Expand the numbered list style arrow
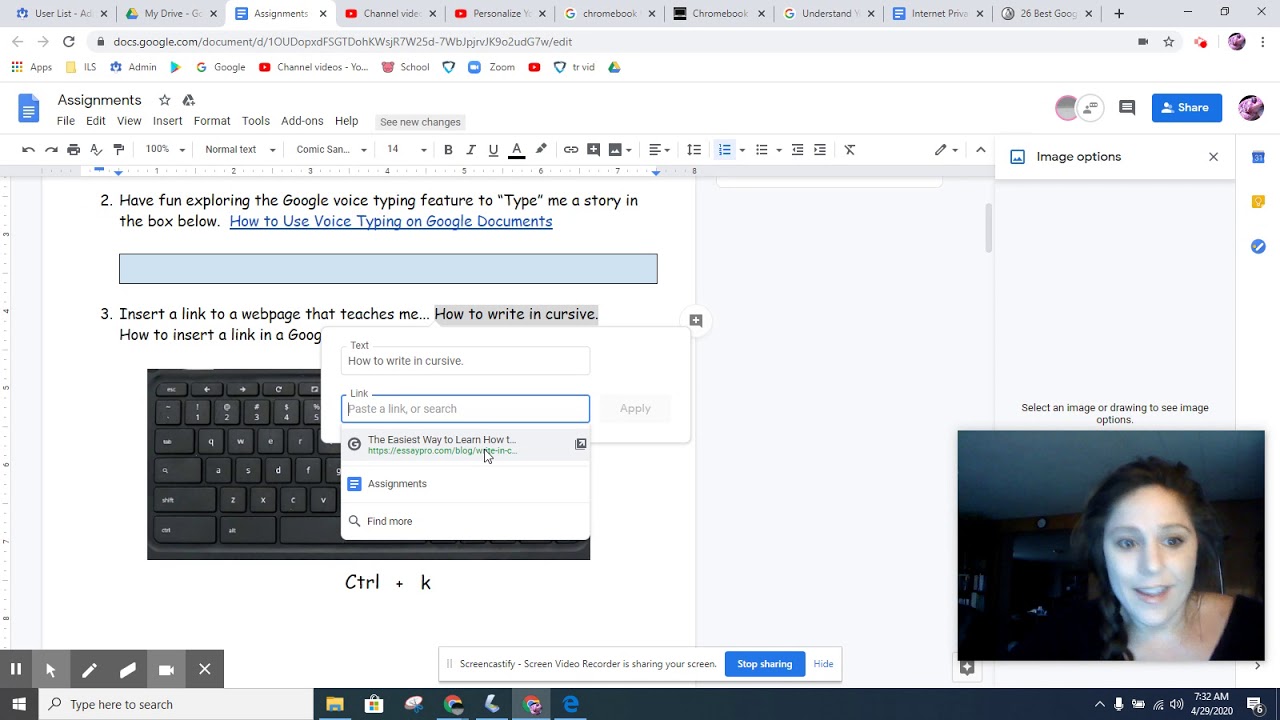Viewport: 1280px width, 720px height. 742,150
